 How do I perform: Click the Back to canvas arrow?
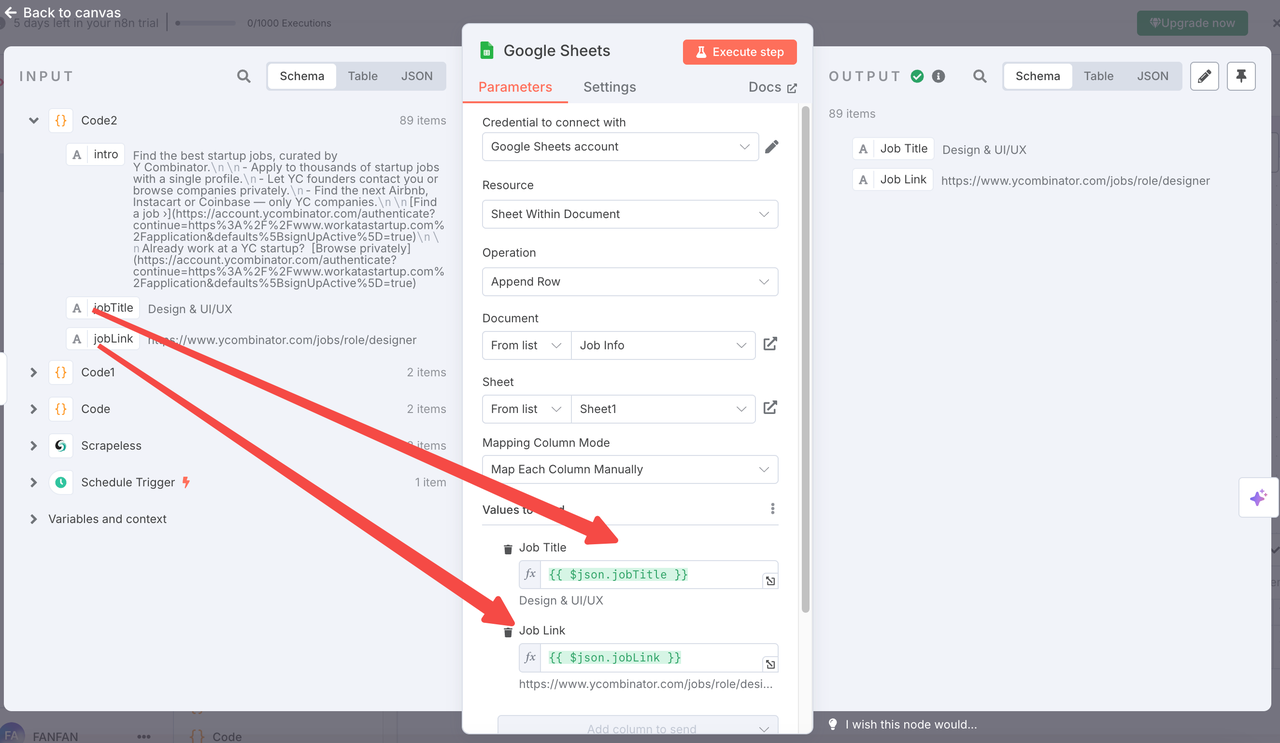click(11, 13)
